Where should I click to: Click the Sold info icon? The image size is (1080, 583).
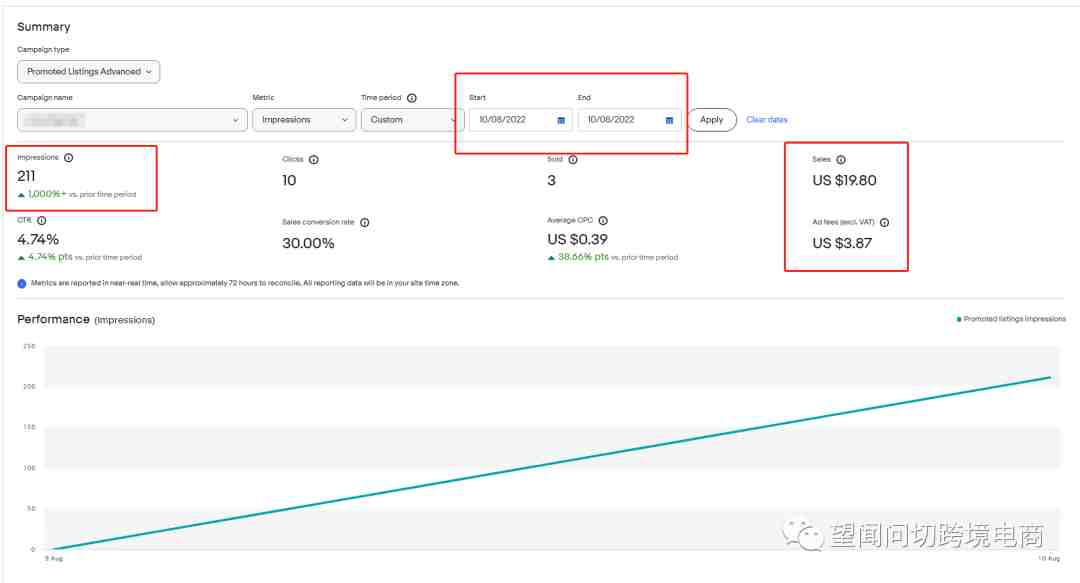(572, 160)
